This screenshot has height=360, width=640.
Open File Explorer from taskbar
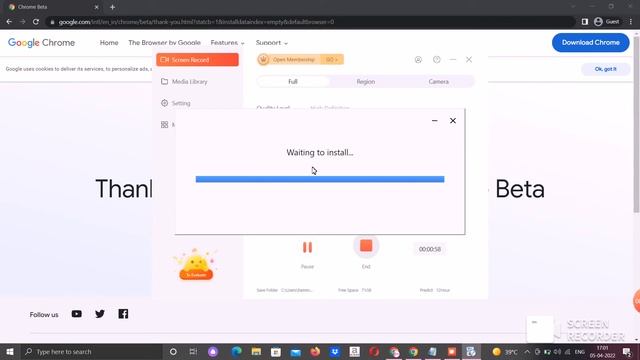[x=256, y=351]
